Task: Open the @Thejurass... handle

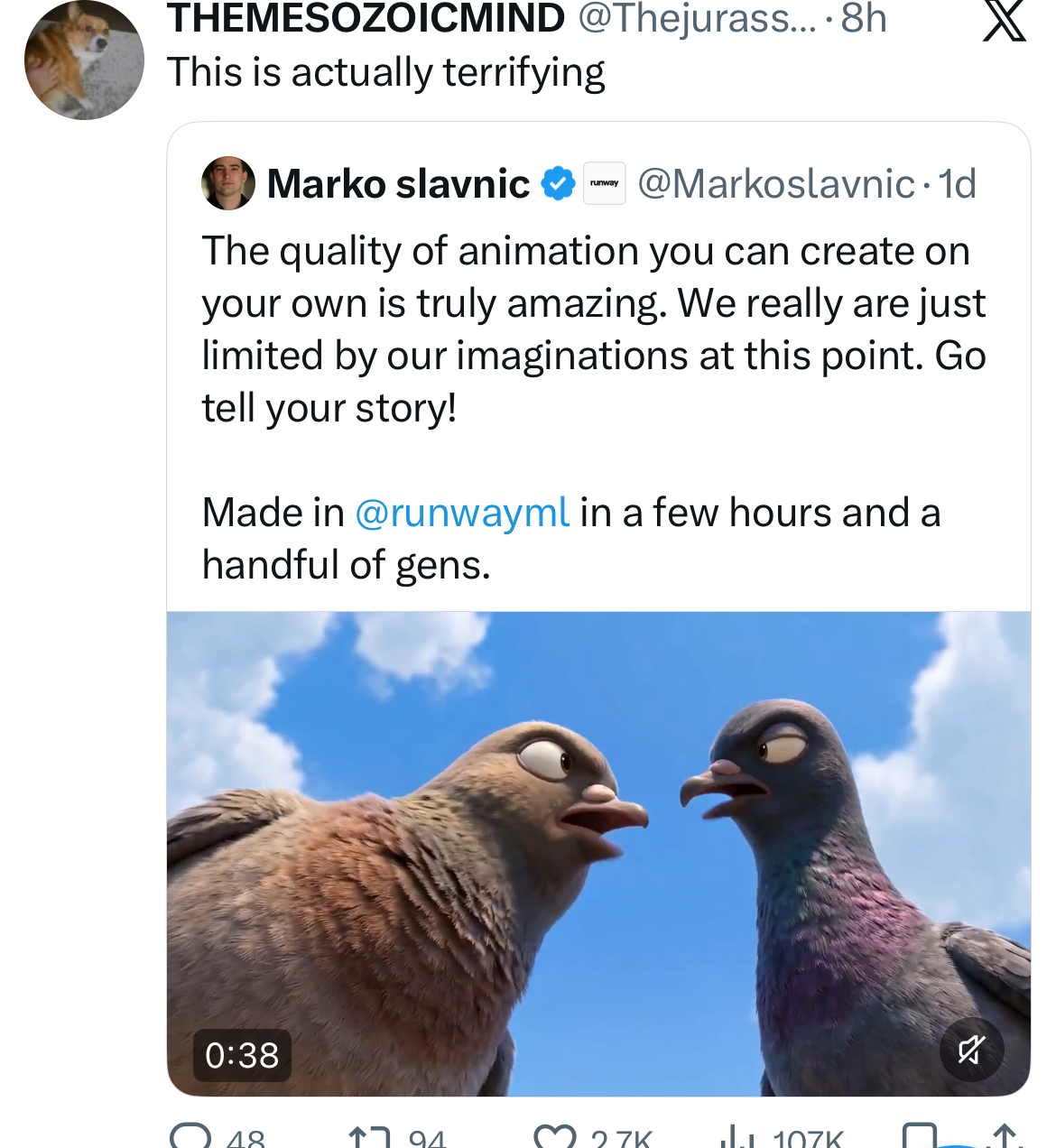Action: click(x=696, y=18)
